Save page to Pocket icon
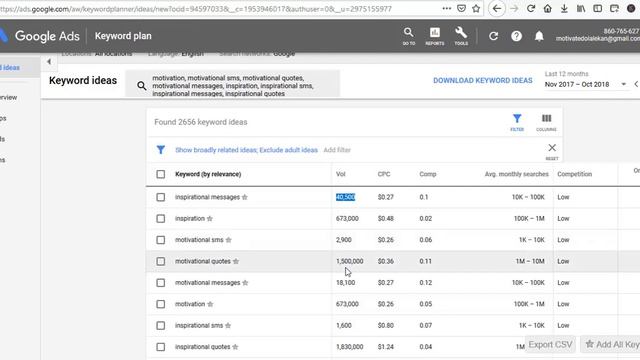 tap(461, 9)
